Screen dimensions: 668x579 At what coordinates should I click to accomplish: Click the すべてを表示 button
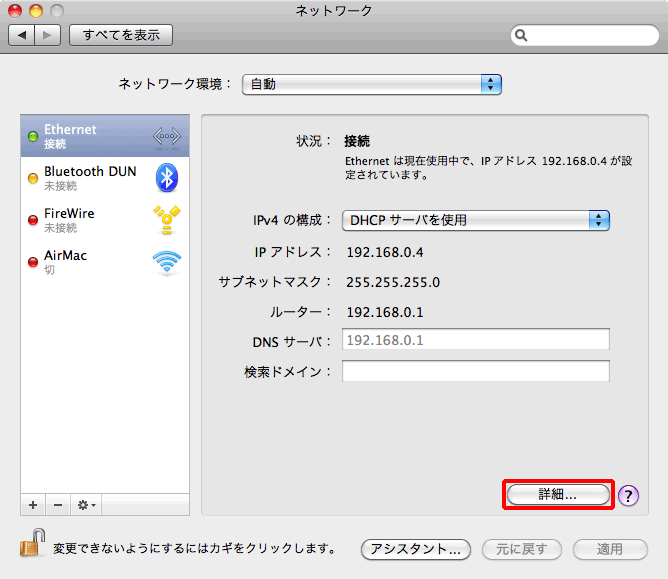(122, 35)
